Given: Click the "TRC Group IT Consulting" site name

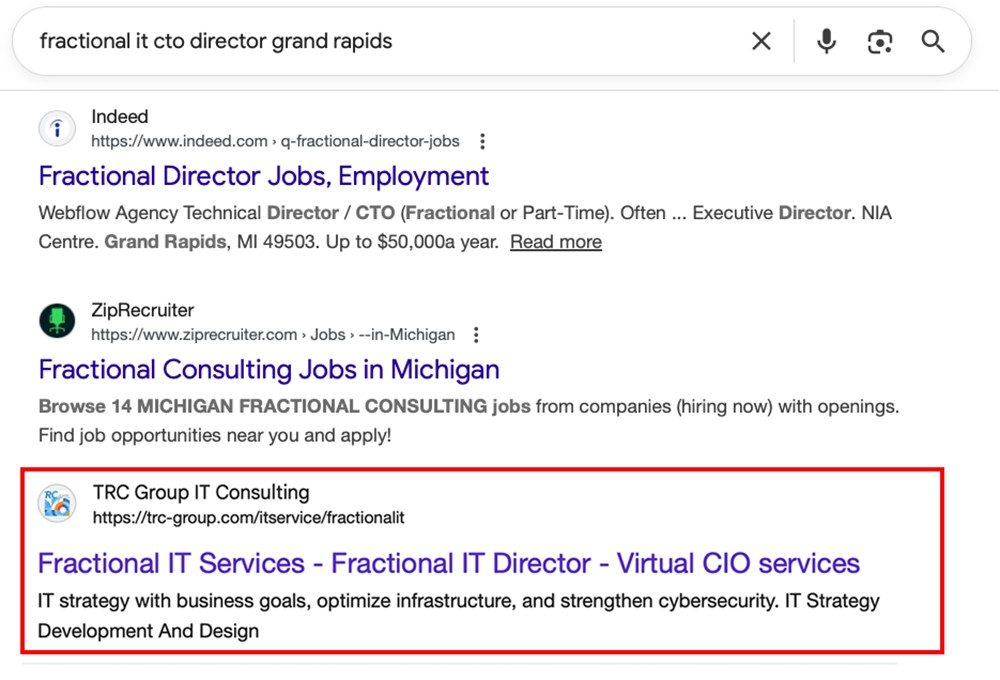Looking at the screenshot, I should [201, 492].
